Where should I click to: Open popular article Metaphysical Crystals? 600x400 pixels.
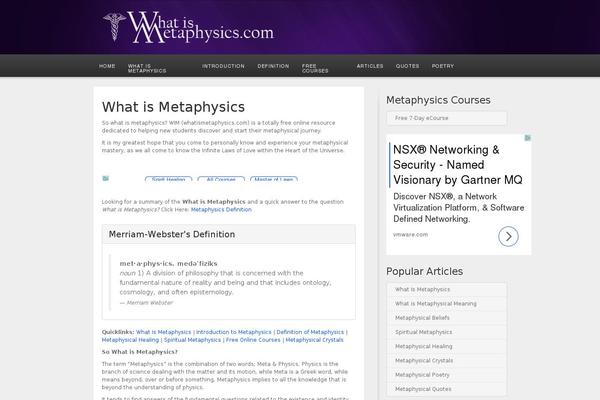447,361
